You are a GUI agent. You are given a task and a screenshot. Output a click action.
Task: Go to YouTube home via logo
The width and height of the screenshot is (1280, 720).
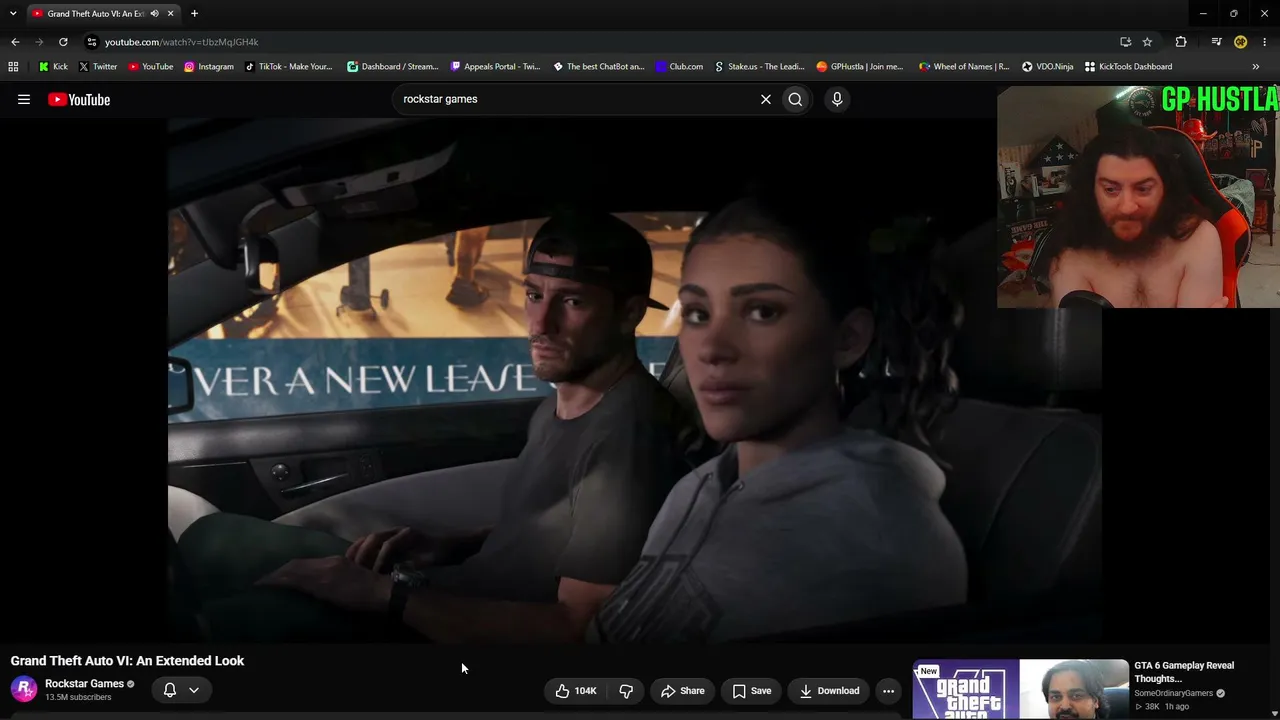click(79, 99)
